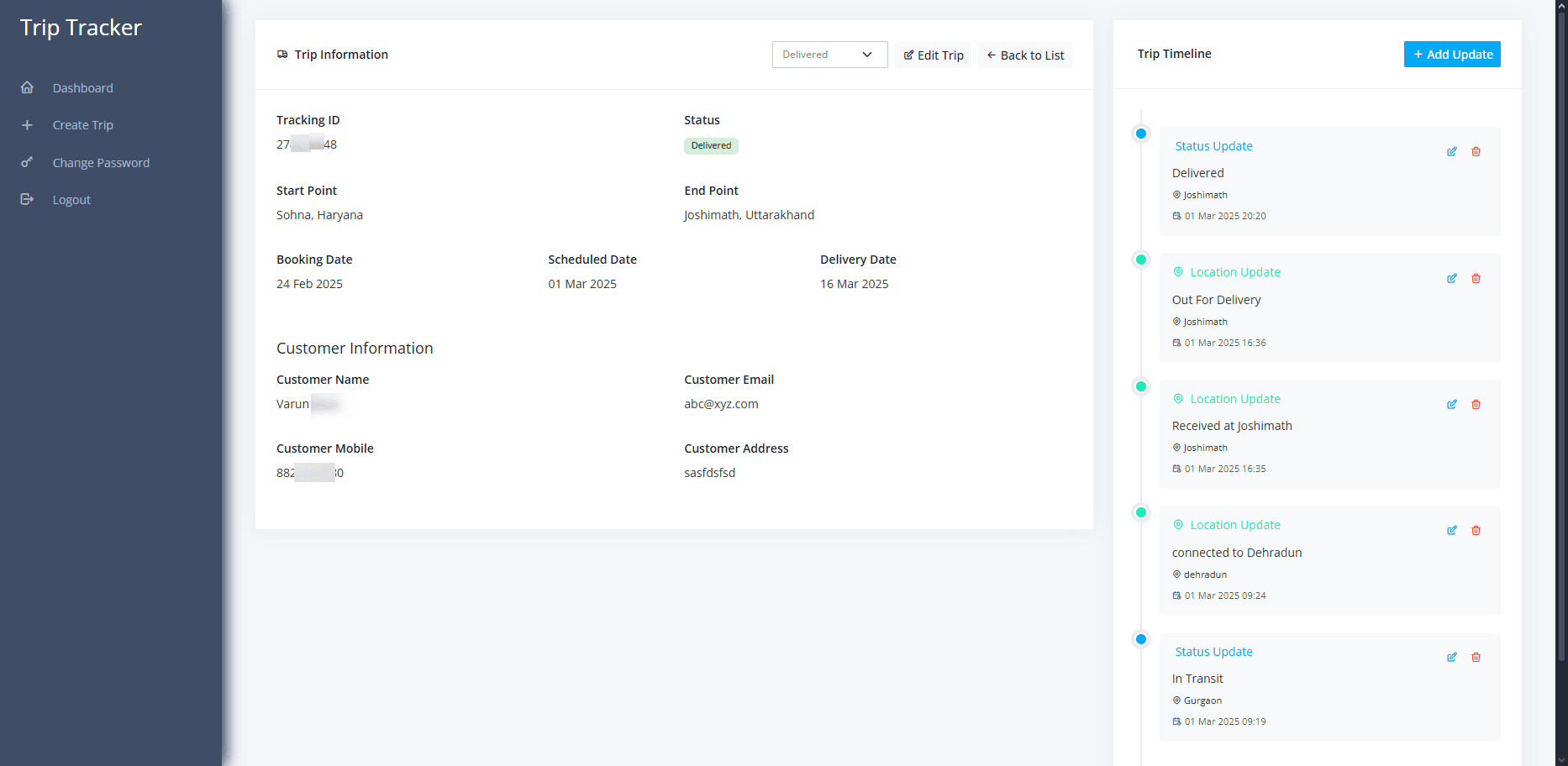Image resolution: width=1568 pixels, height=766 pixels.
Task: Open Change Password page
Action: 101,163
